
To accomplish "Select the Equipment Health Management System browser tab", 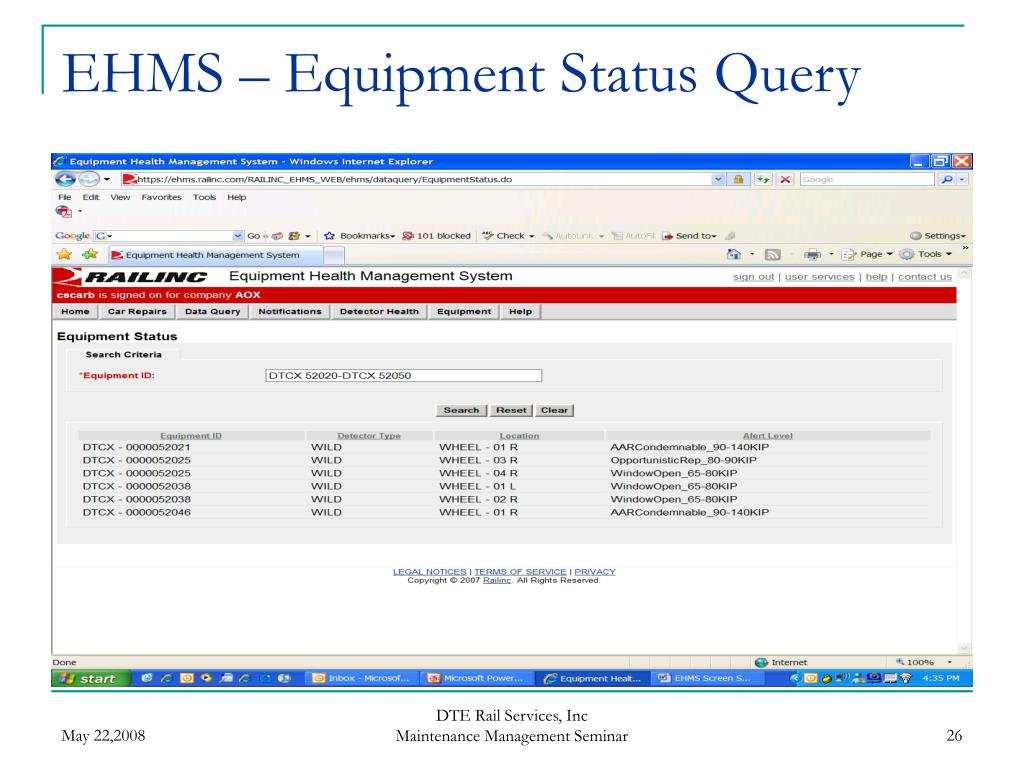I will click(x=214, y=255).
